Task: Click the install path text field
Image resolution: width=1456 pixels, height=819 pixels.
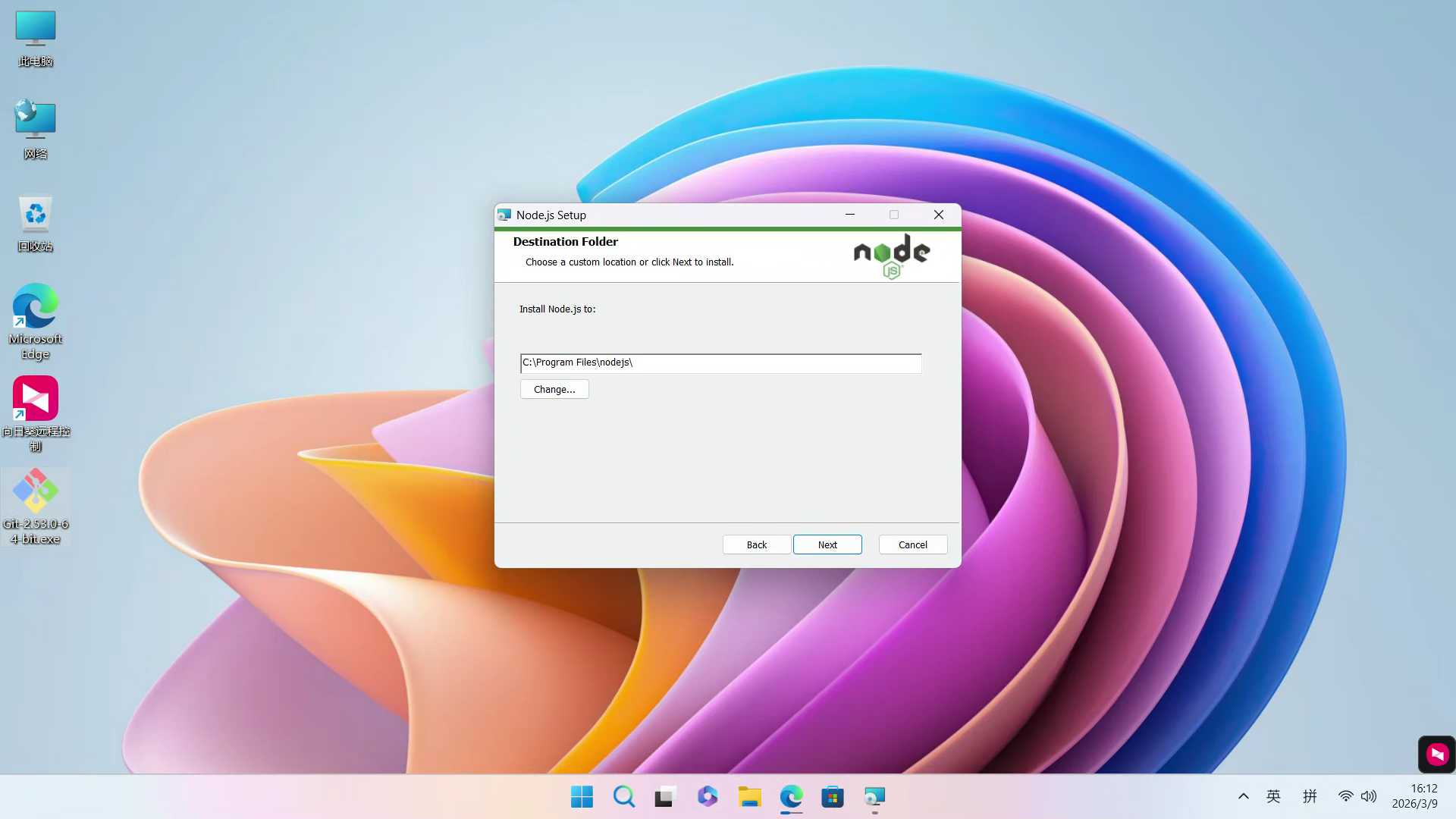Action: [720, 362]
